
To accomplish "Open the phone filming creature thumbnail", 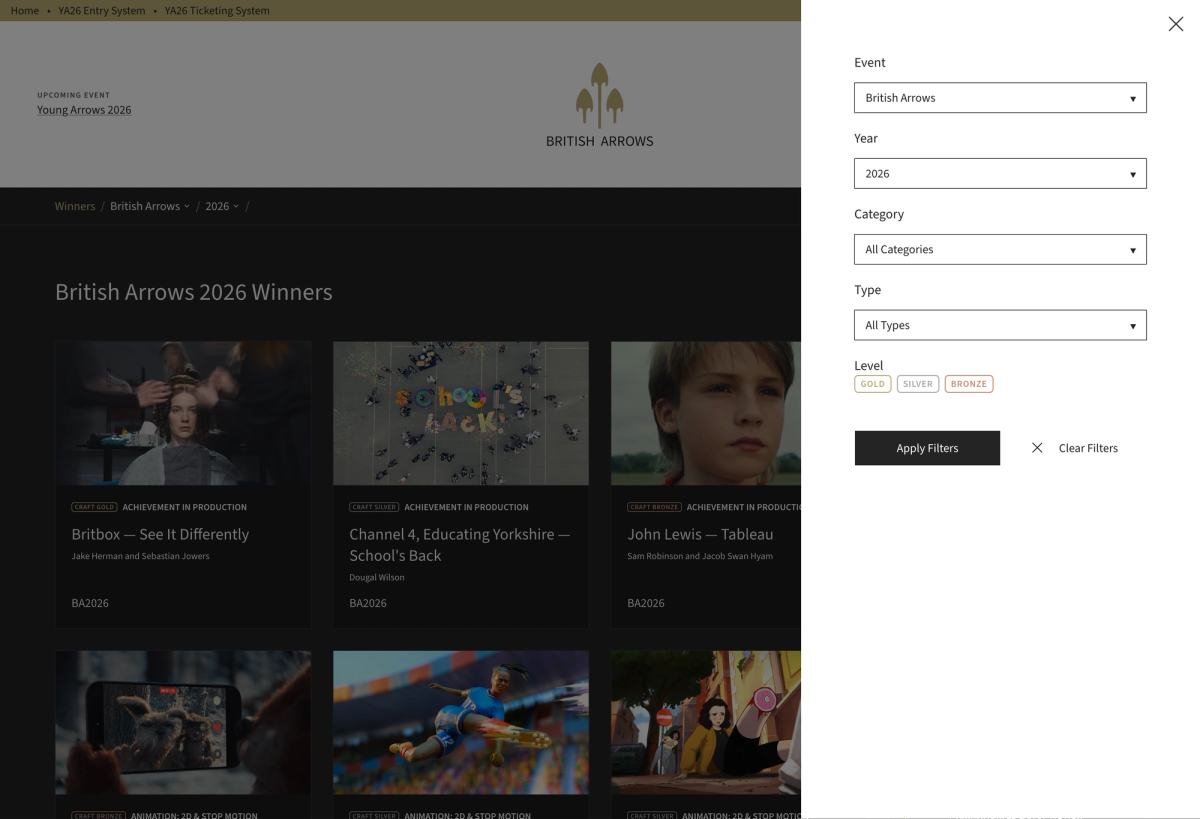I will tap(183, 723).
